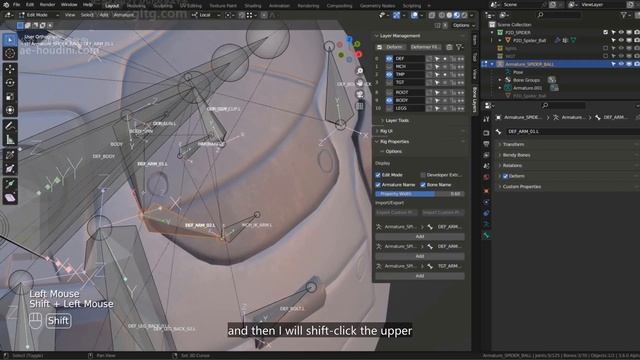The height and width of the screenshot is (360, 640).
Task: Adjust the Property Width slider
Action: pos(420,194)
